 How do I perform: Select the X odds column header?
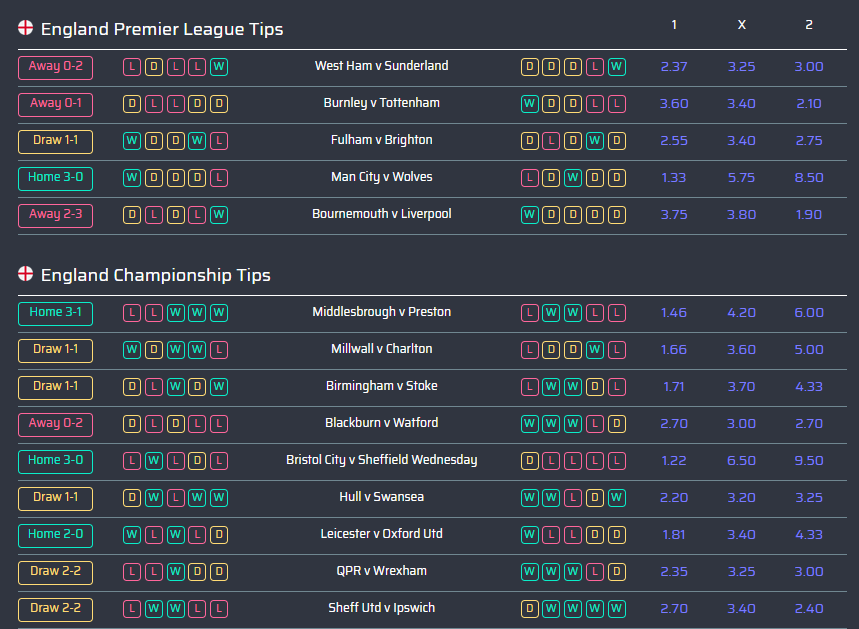click(741, 24)
